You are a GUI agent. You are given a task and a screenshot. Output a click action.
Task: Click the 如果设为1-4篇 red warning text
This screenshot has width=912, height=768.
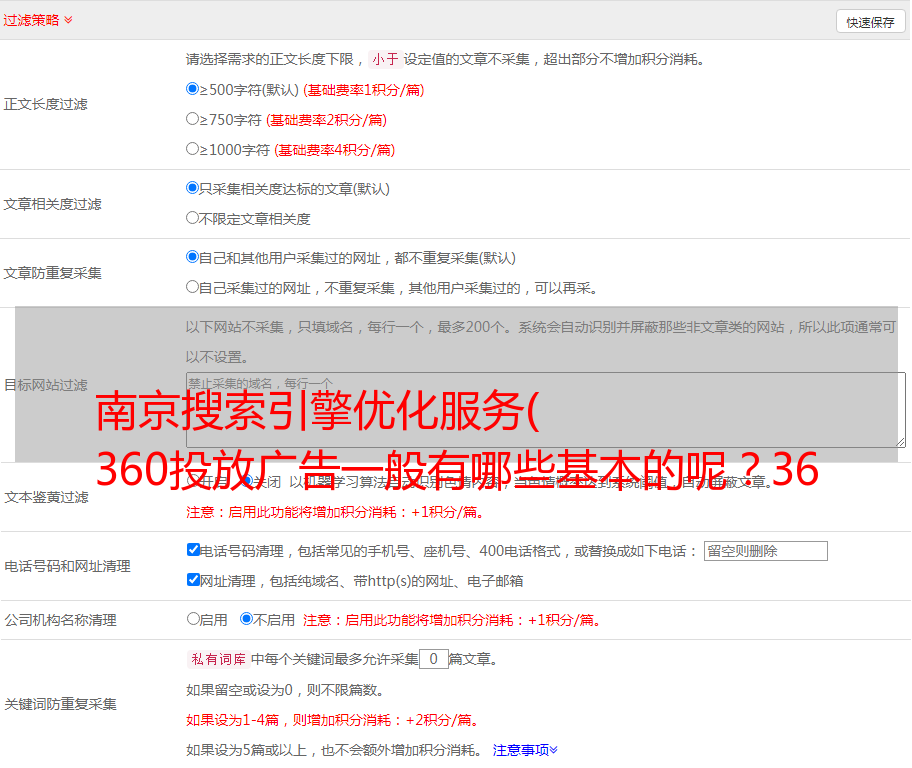[334, 720]
